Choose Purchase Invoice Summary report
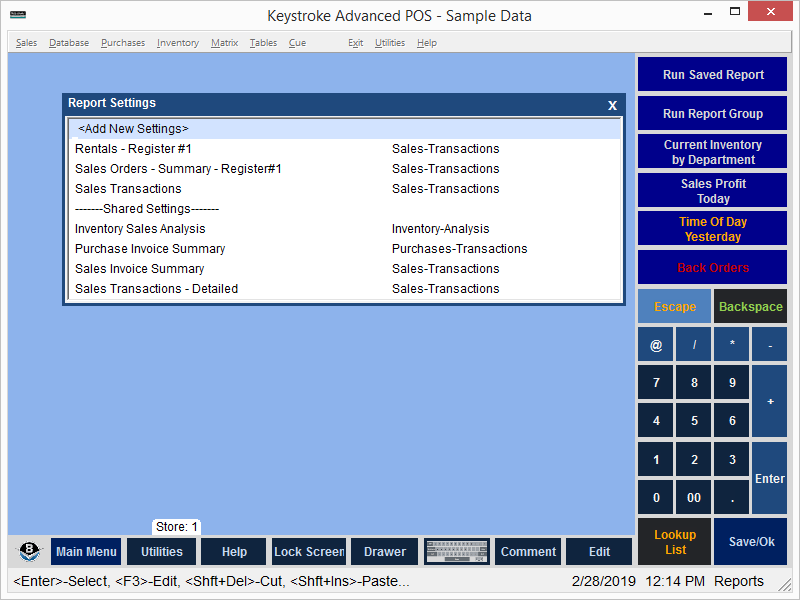Image resolution: width=800 pixels, height=600 pixels. pyautogui.click(x=150, y=249)
